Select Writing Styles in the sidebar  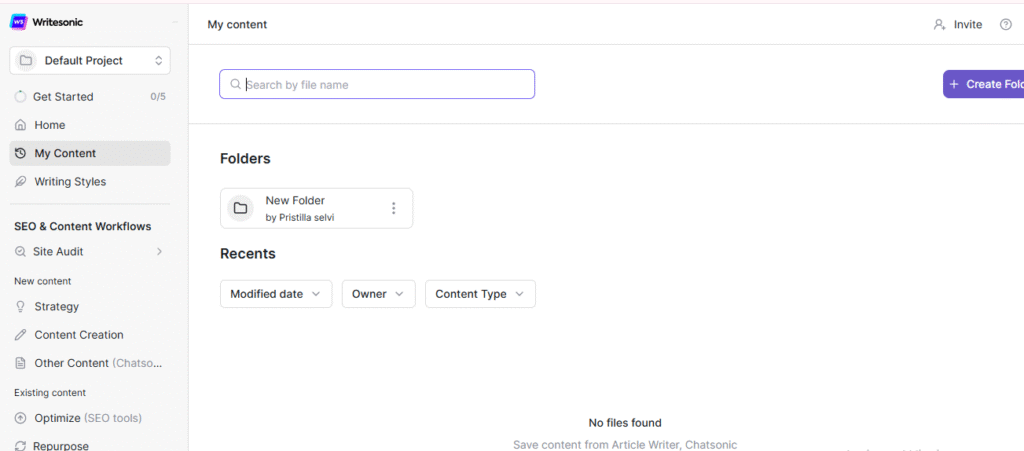pos(70,182)
